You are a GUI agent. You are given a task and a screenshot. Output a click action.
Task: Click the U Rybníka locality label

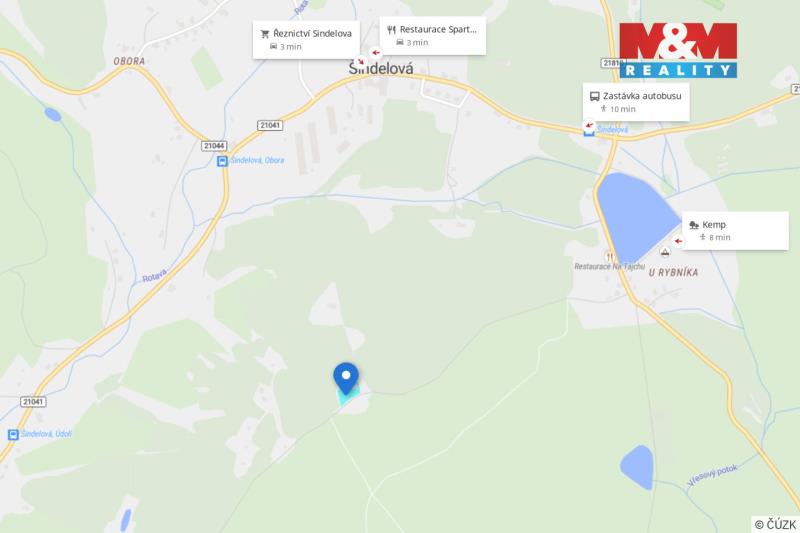point(673,272)
